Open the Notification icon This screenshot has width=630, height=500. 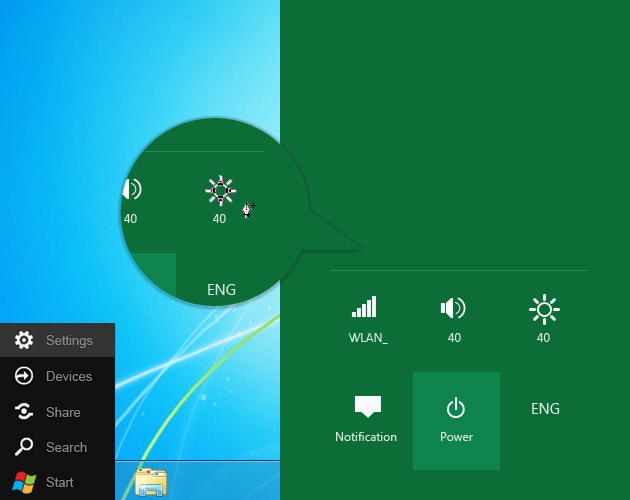tap(368, 406)
